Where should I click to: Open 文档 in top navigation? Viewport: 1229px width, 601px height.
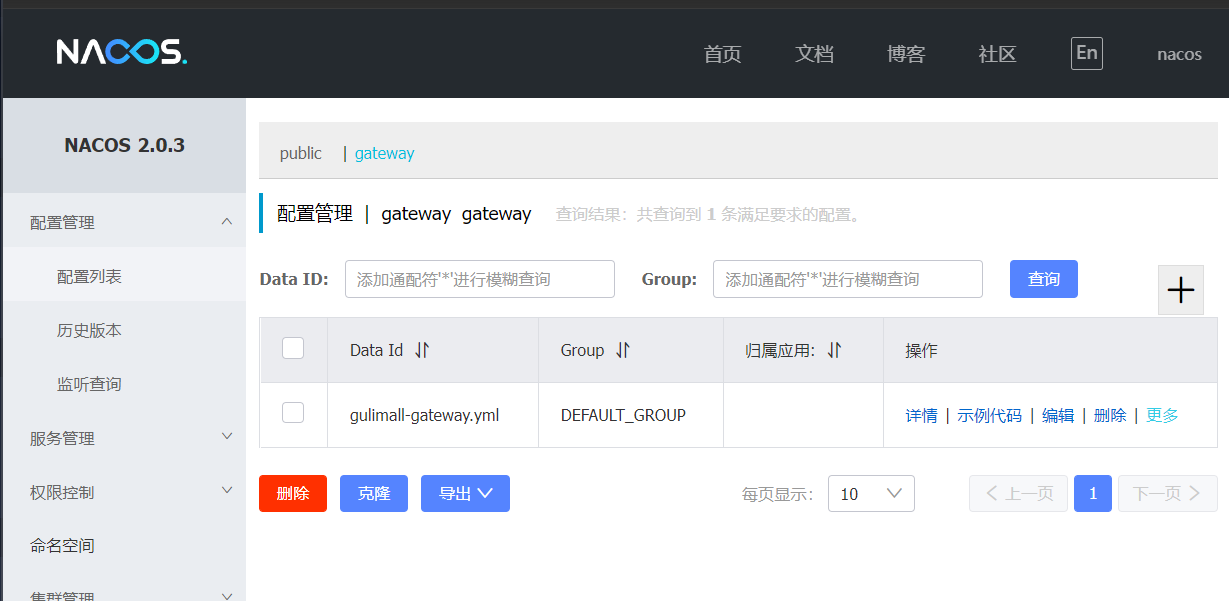tap(814, 54)
